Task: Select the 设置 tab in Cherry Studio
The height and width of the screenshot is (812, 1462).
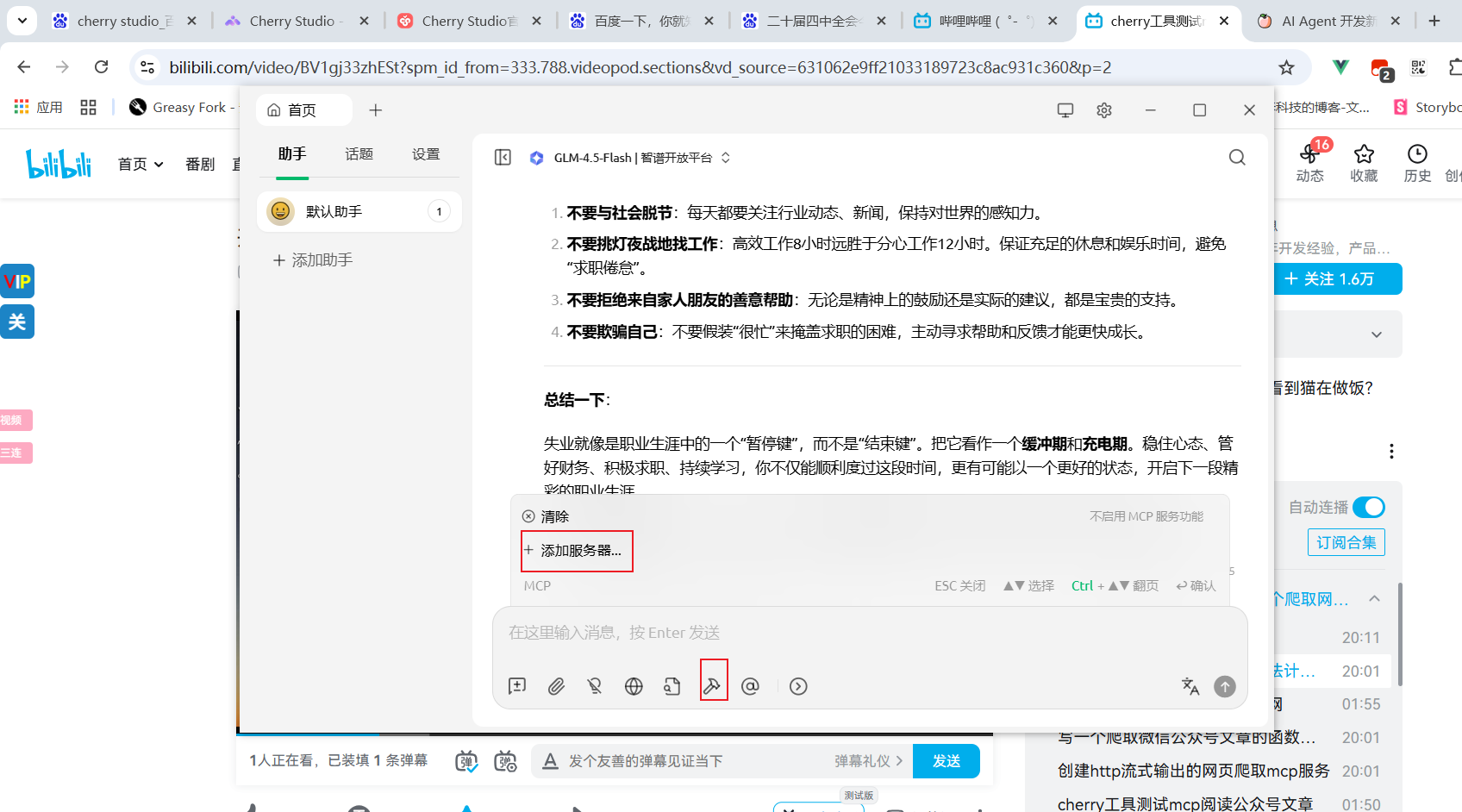Action: pos(426,154)
